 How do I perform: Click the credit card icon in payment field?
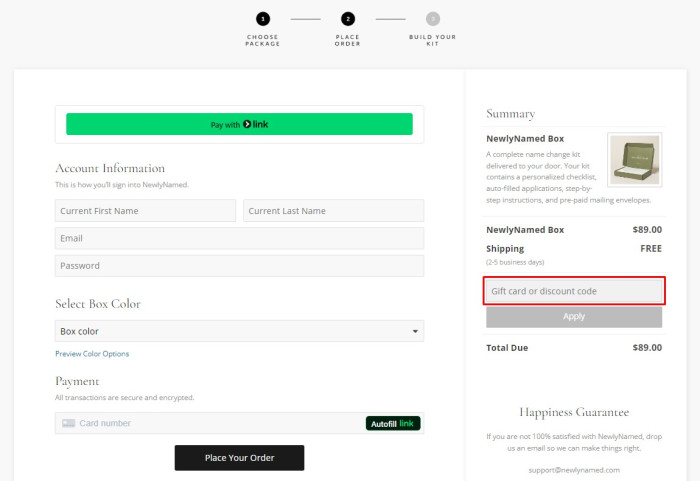(x=68, y=423)
